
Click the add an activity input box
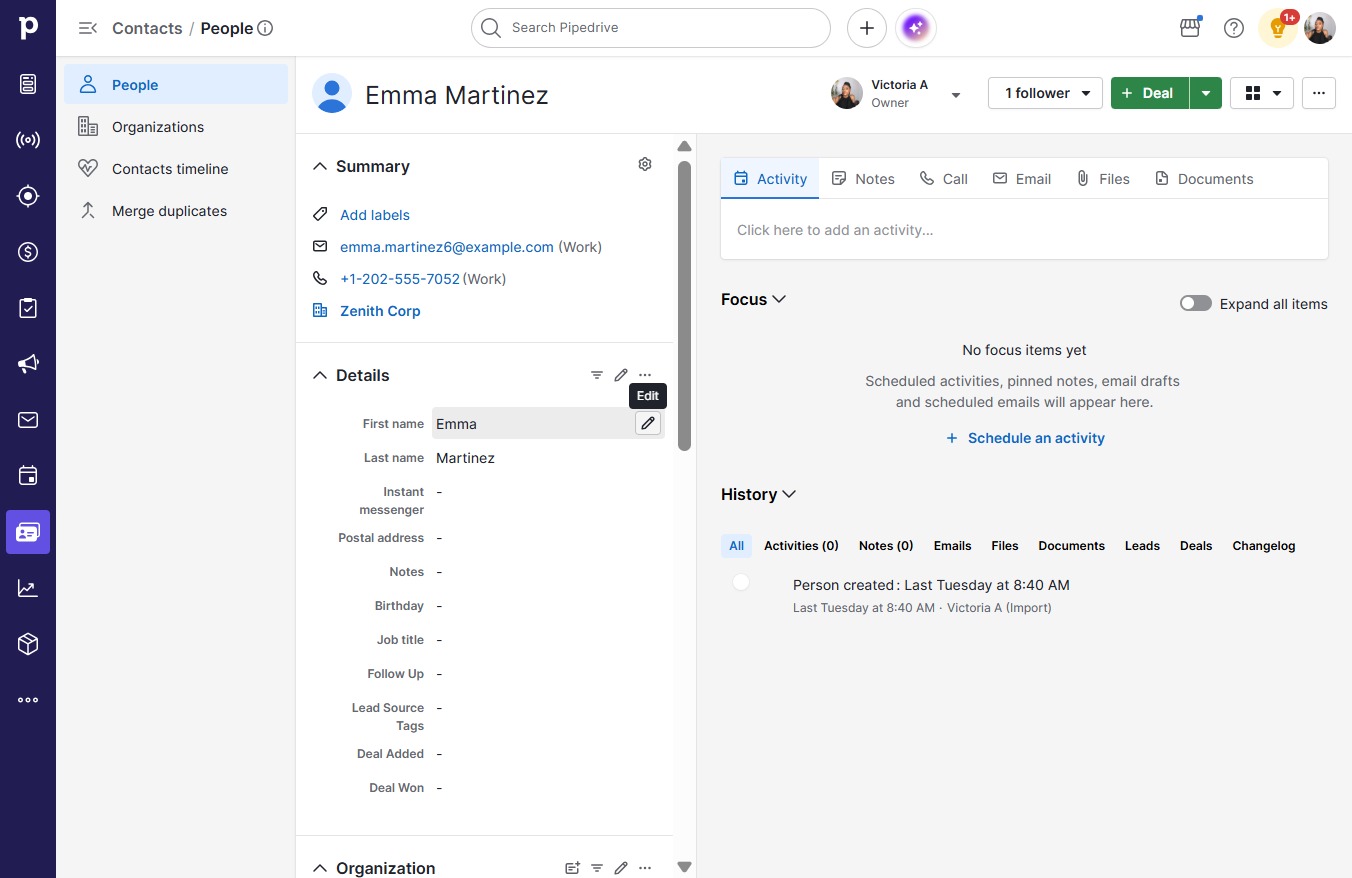[x=1025, y=230]
